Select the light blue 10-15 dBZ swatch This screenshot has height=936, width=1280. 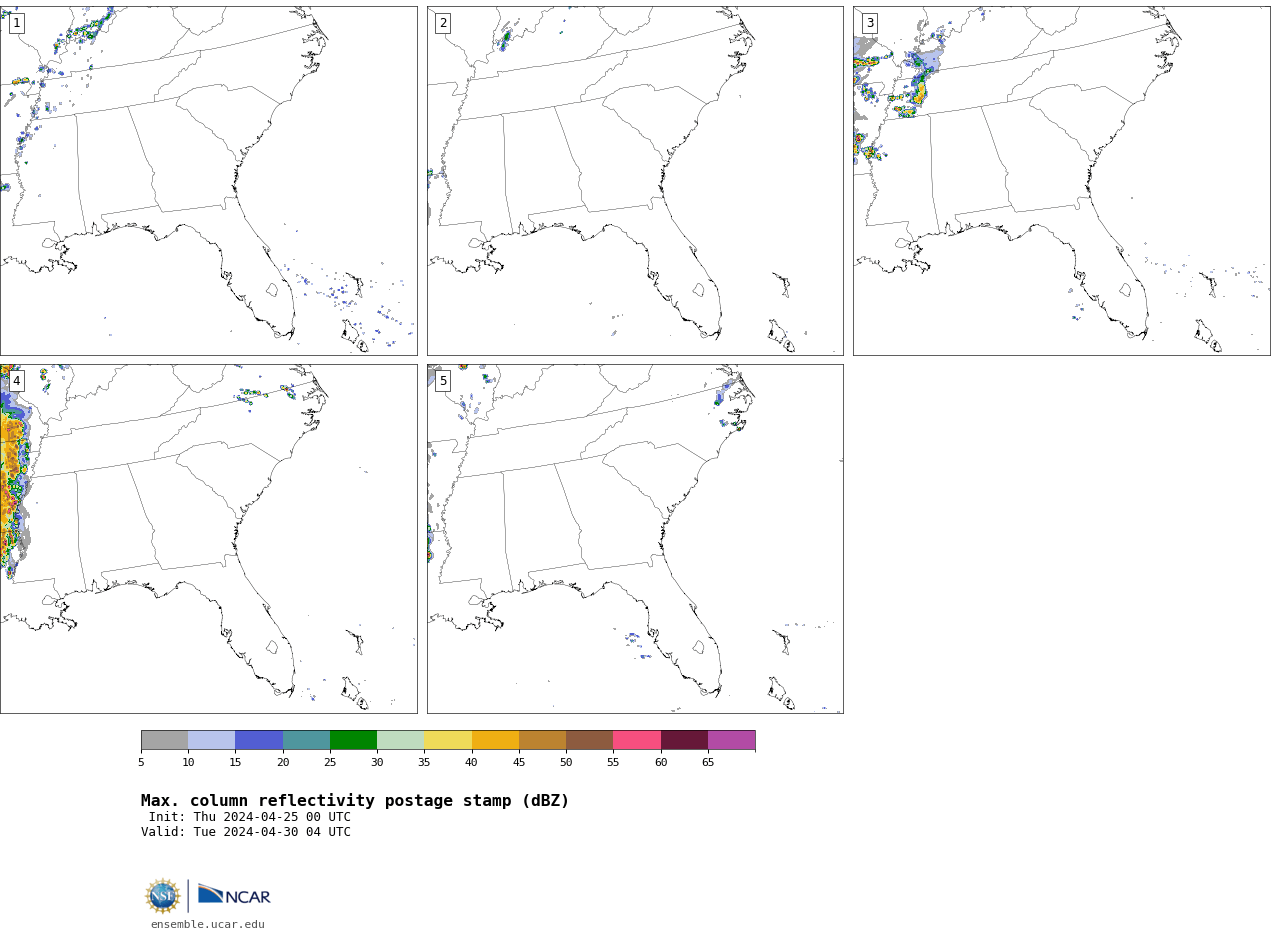click(211, 740)
